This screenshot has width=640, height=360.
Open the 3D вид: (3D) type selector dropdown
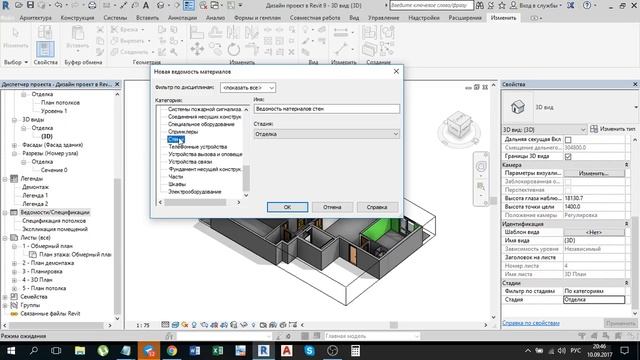(544, 129)
